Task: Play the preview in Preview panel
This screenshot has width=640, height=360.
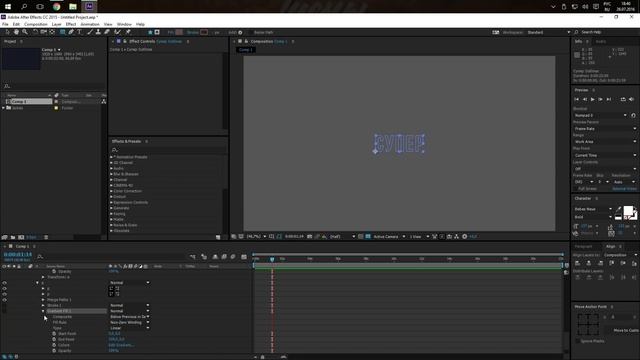Action: tap(593, 99)
